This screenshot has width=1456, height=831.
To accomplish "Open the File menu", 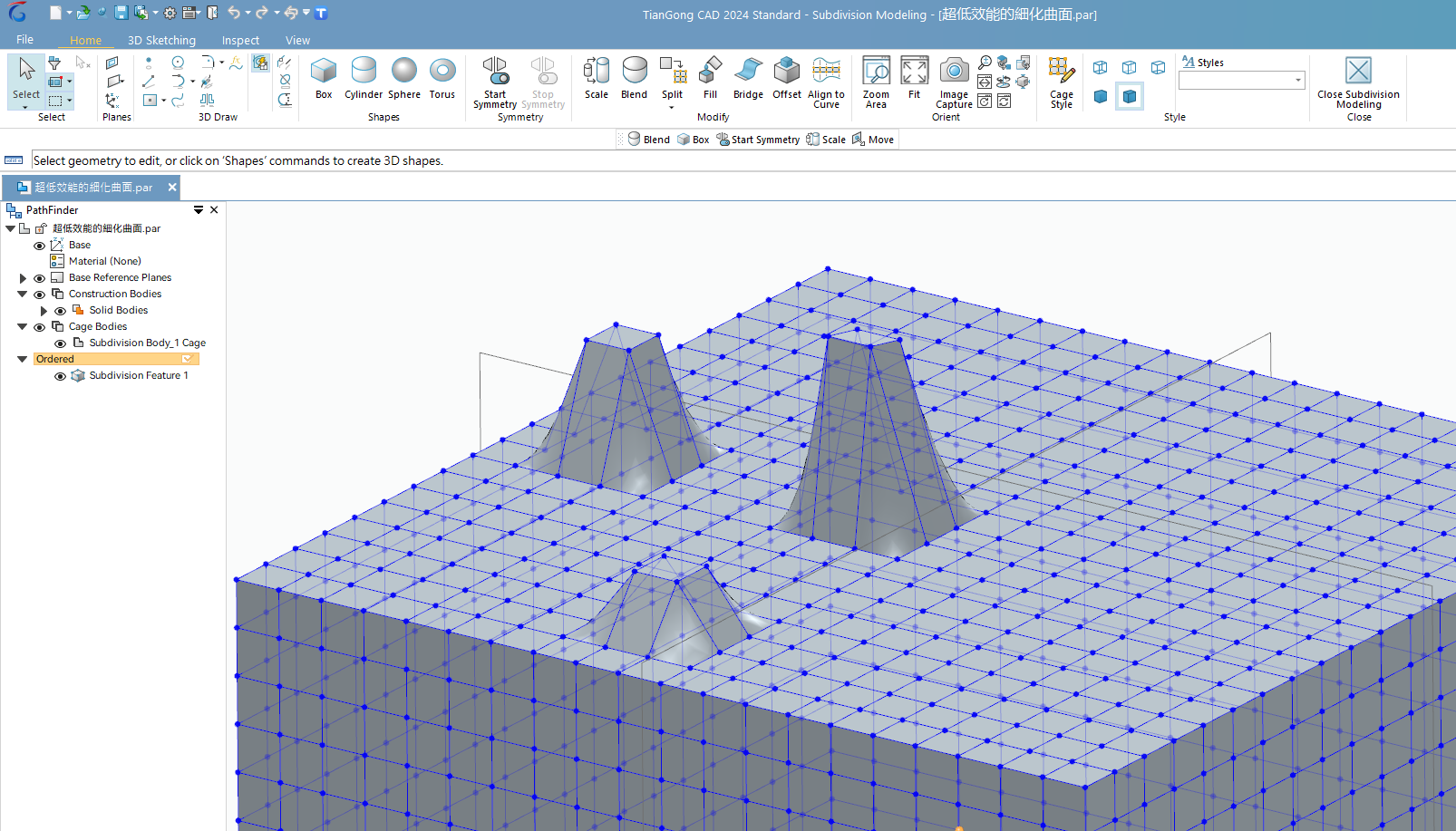I will pos(24,40).
